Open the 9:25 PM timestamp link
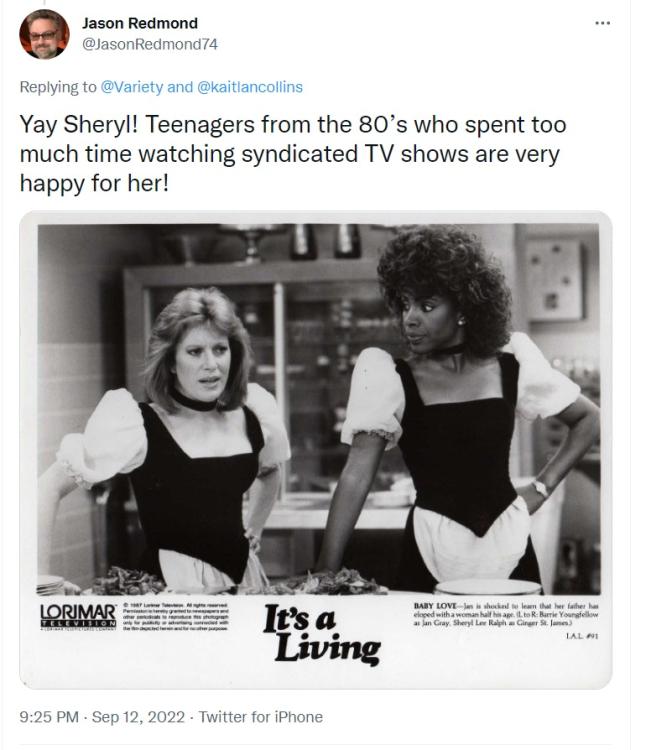Viewport: 646px width, 750px height. [x=46, y=717]
